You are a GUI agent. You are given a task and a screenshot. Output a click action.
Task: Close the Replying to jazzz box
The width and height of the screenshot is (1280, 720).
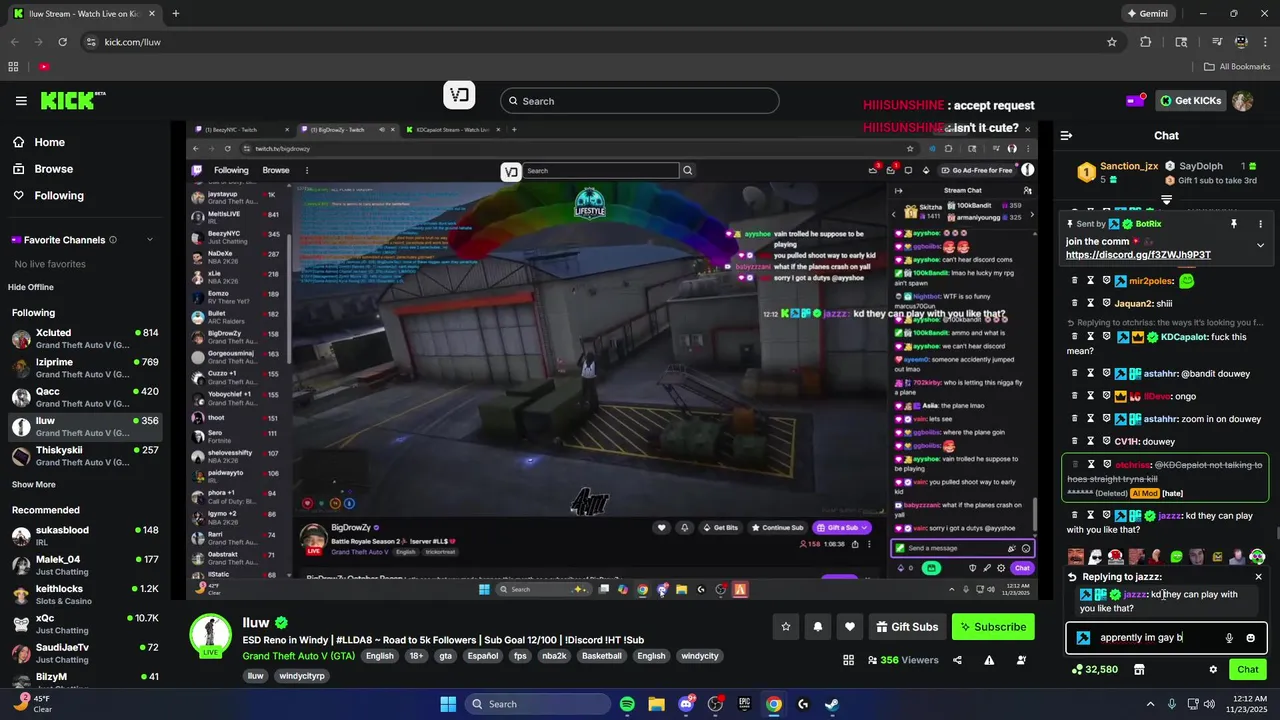[x=1258, y=576]
